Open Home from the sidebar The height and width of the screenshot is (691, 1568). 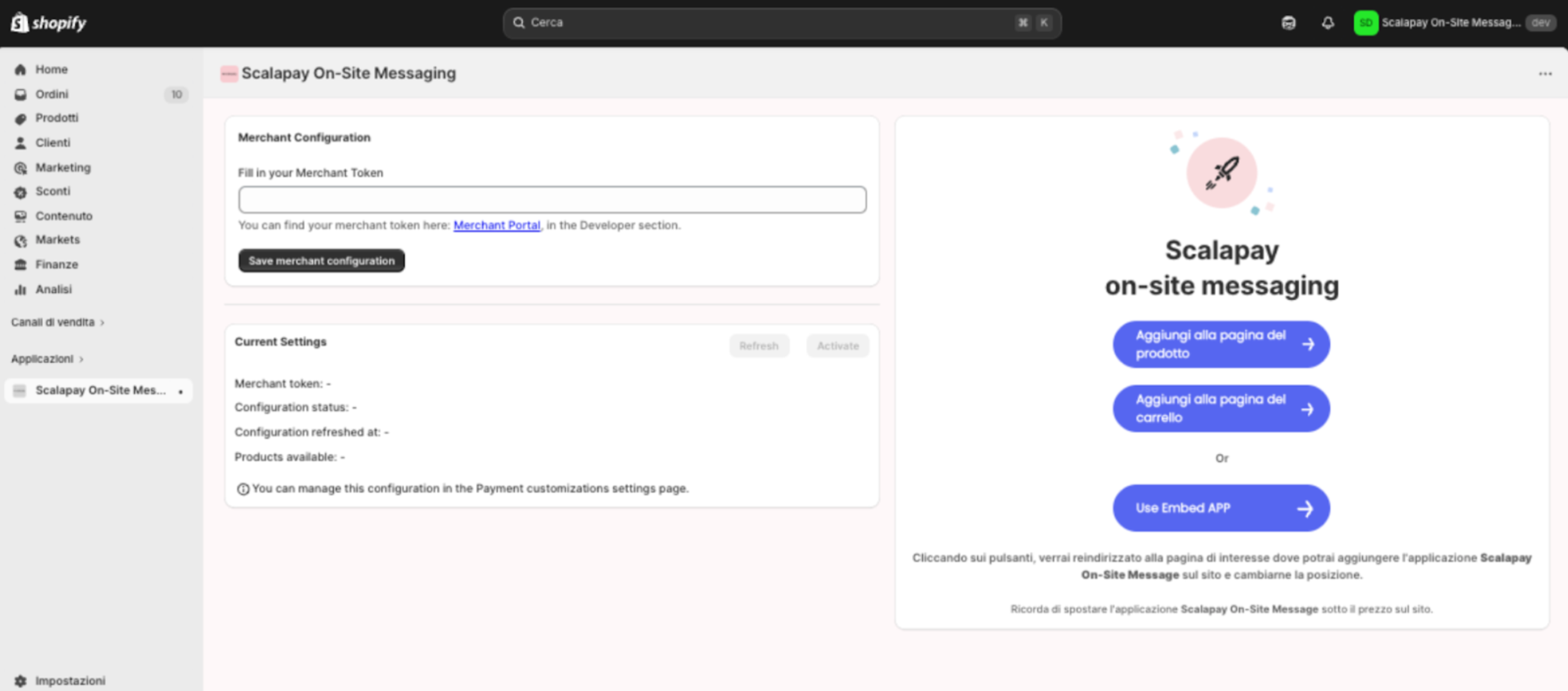[51, 70]
